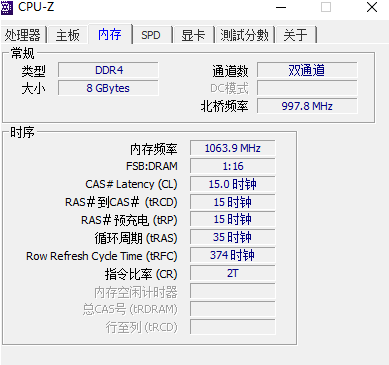The image size is (389, 365).
Task: Minimize the CPU-Z window
Action: 281,7
